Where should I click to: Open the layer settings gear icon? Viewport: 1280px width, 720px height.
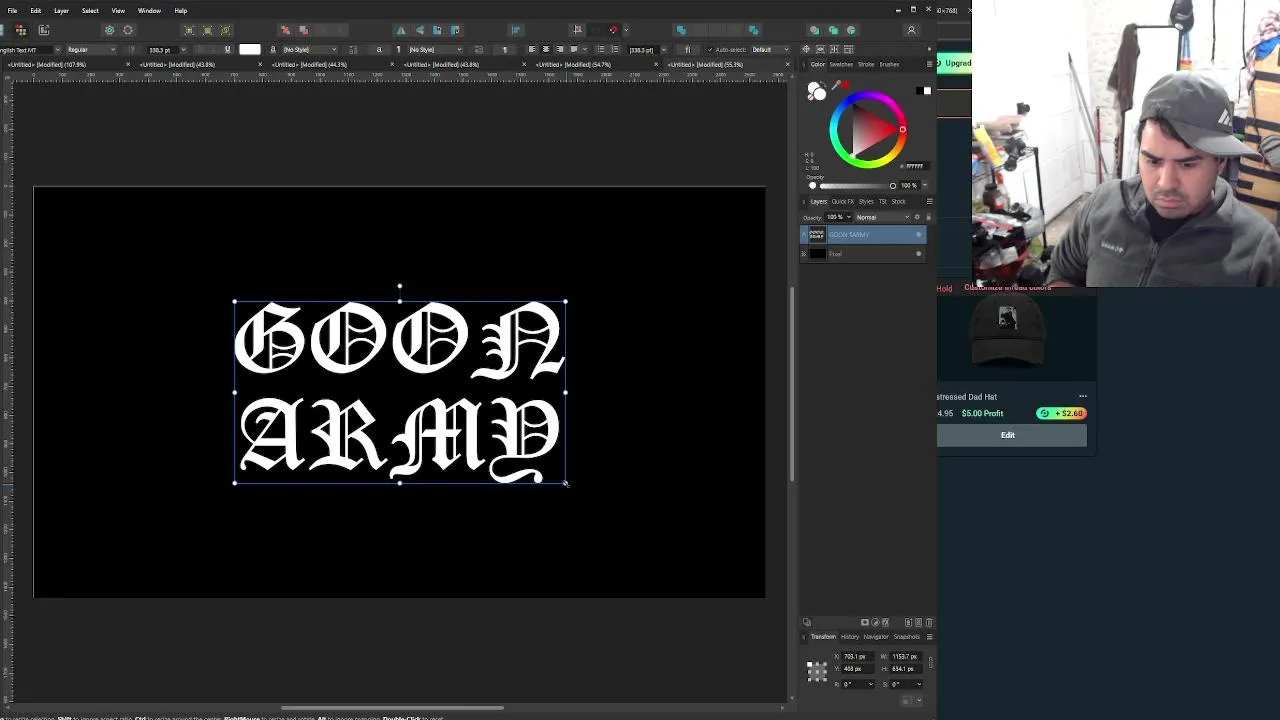(917, 217)
